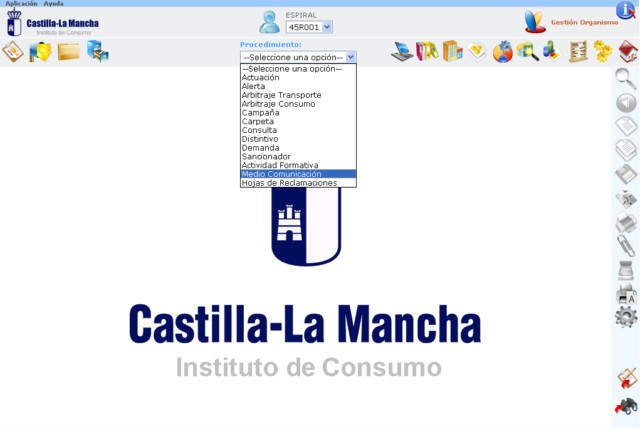This screenshot has height=429, width=640.
Task: Open the yellow gears configuration icon
Action: (x=603, y=51)
